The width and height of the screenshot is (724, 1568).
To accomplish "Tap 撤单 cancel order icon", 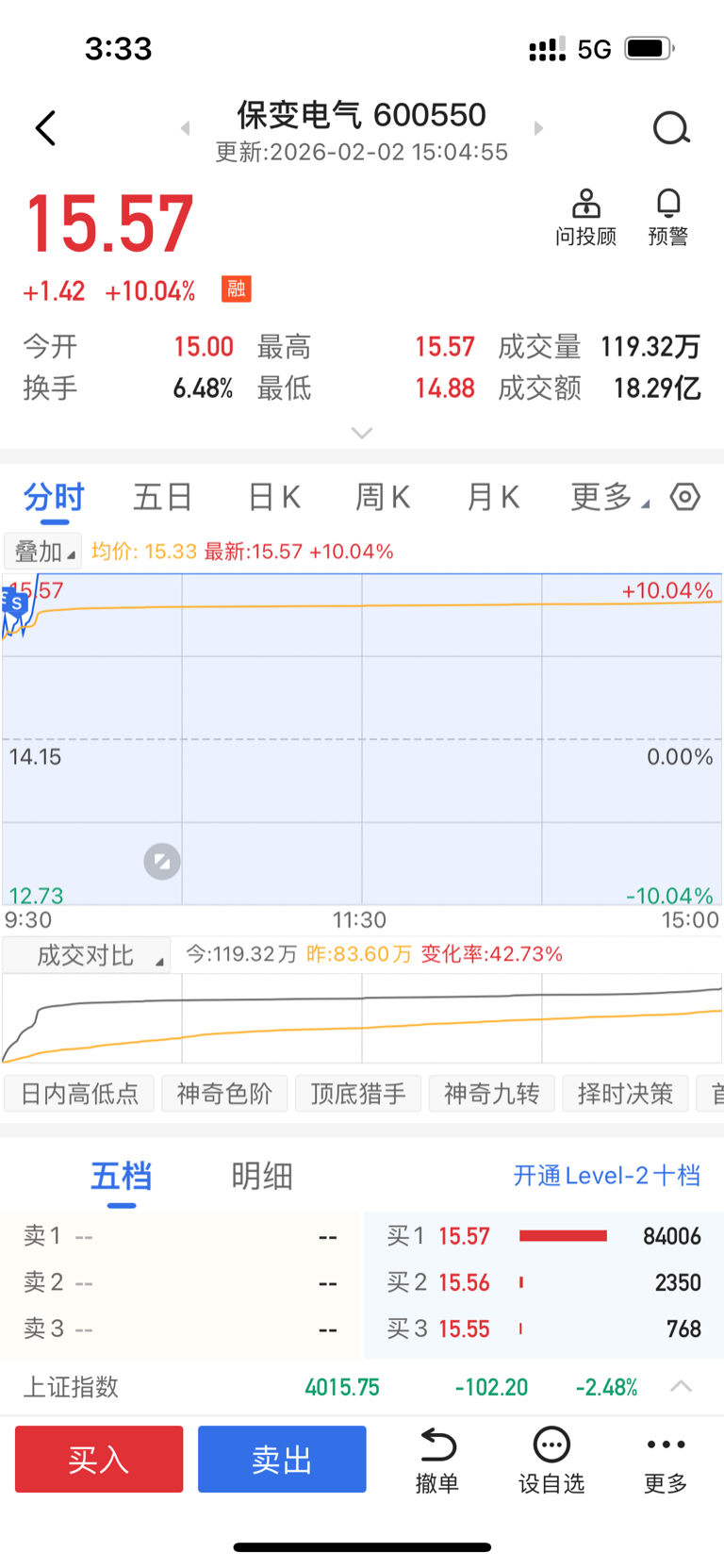I will [436, 1461].
